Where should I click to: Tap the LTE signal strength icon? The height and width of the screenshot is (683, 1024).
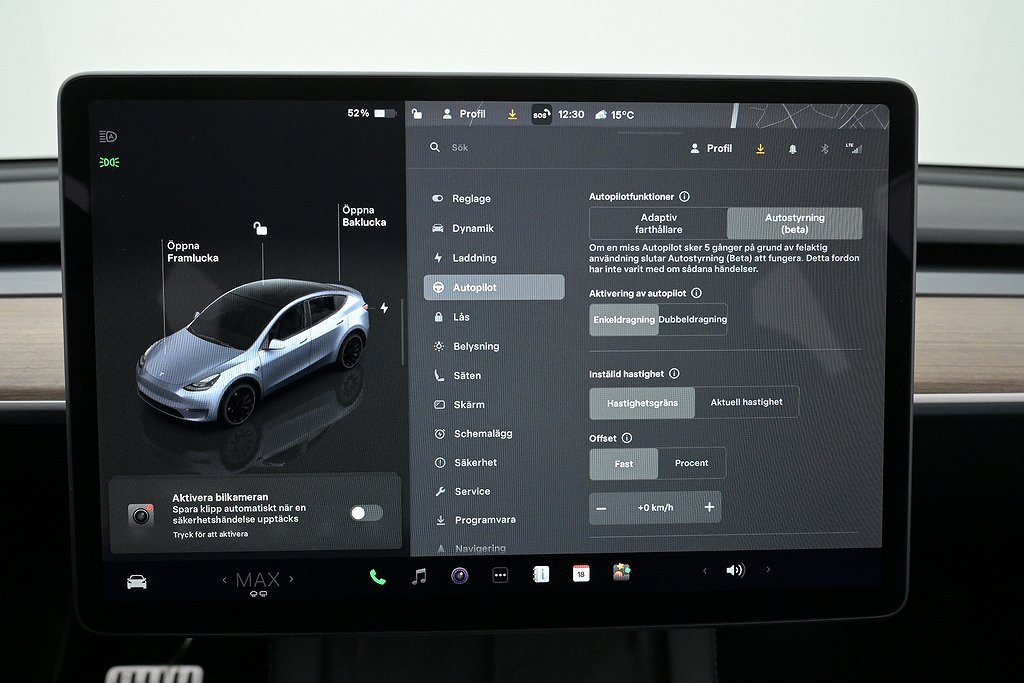[854, 148]
